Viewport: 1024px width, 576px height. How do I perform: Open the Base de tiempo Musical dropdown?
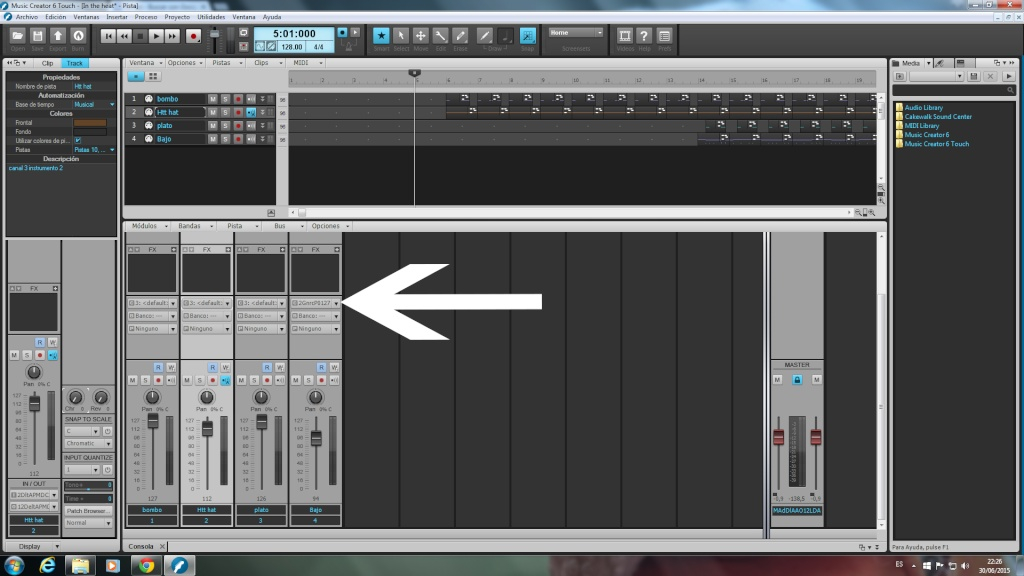[x=94, y=104]
